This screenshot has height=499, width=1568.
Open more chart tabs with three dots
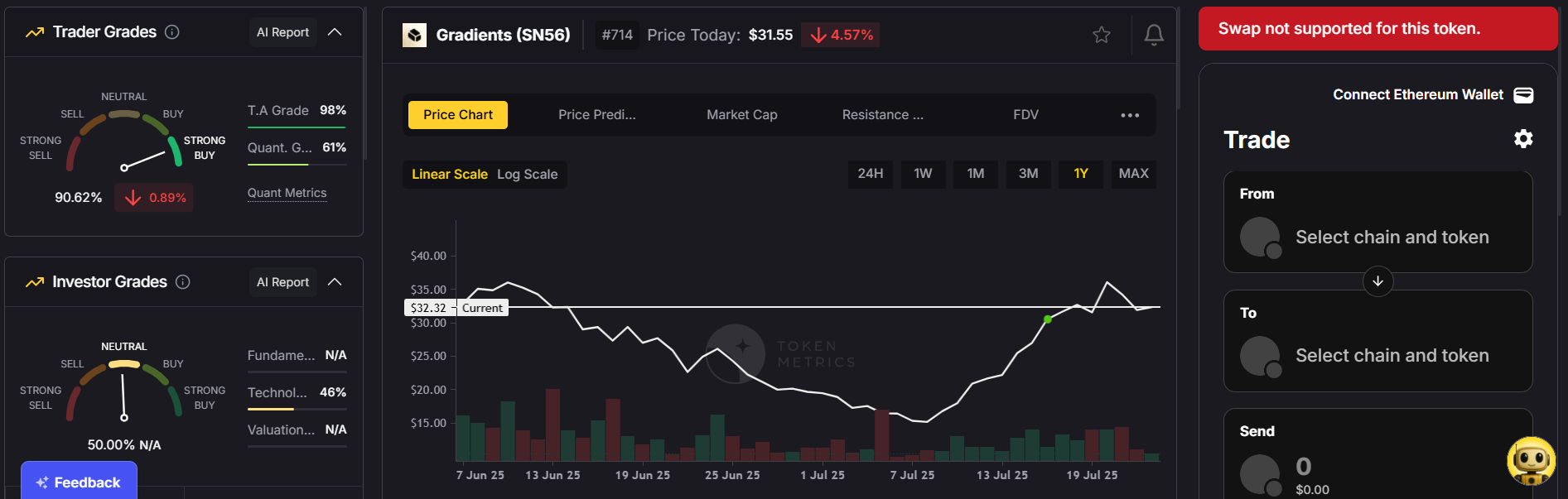[x=1130, y=115]
